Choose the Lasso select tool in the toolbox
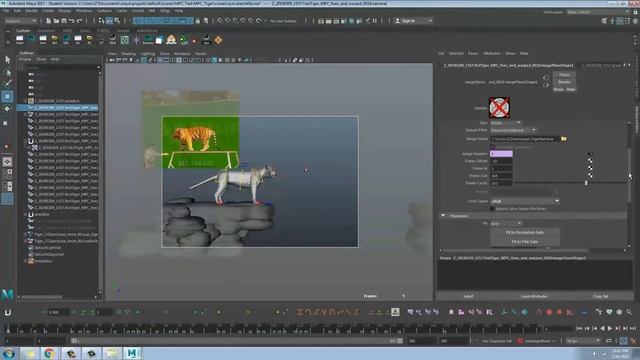 pyautogui.click(x=7, y=73)
